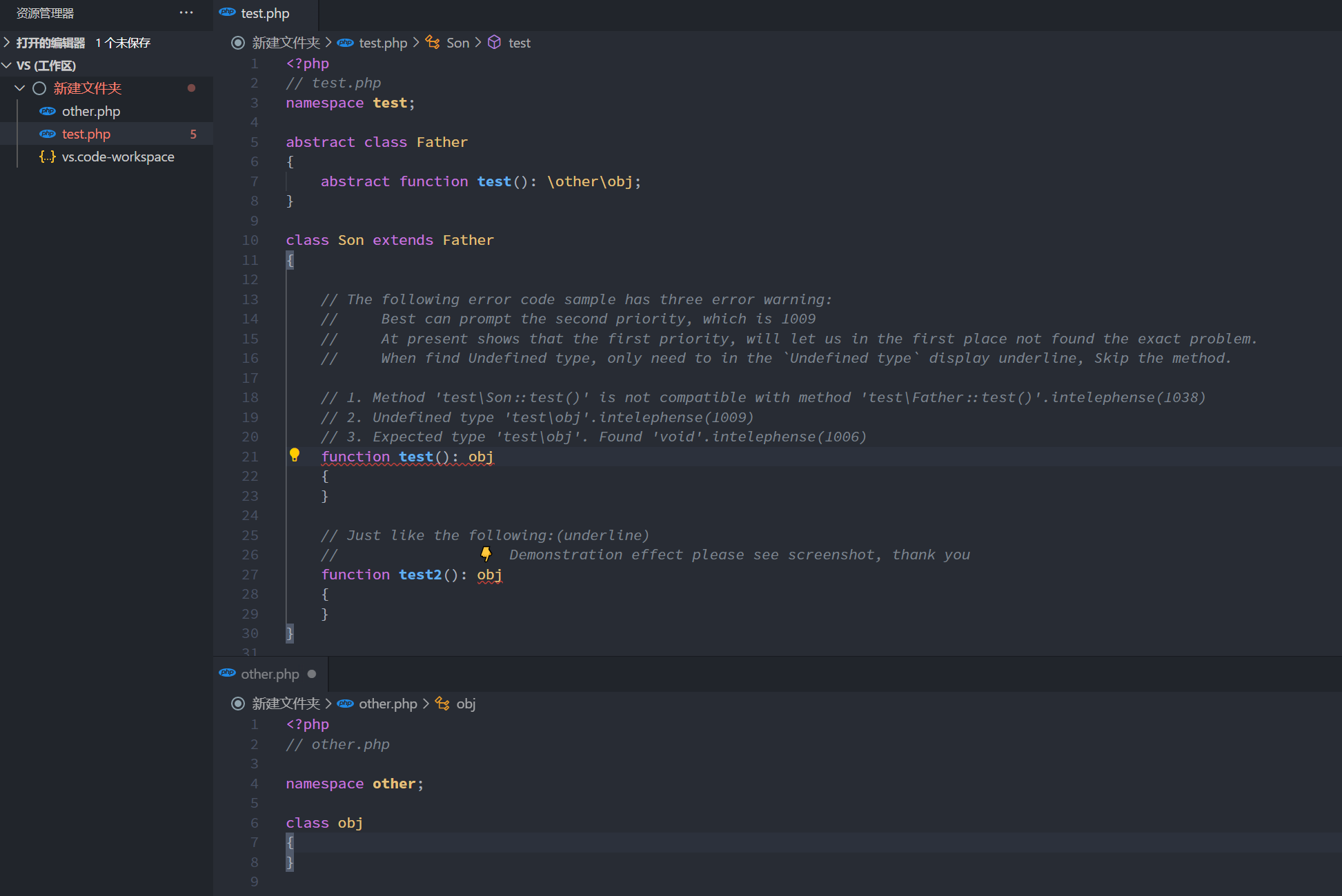
Task: Click the obj class icon in lower breadcrumb
Action: tap(442, 704)
